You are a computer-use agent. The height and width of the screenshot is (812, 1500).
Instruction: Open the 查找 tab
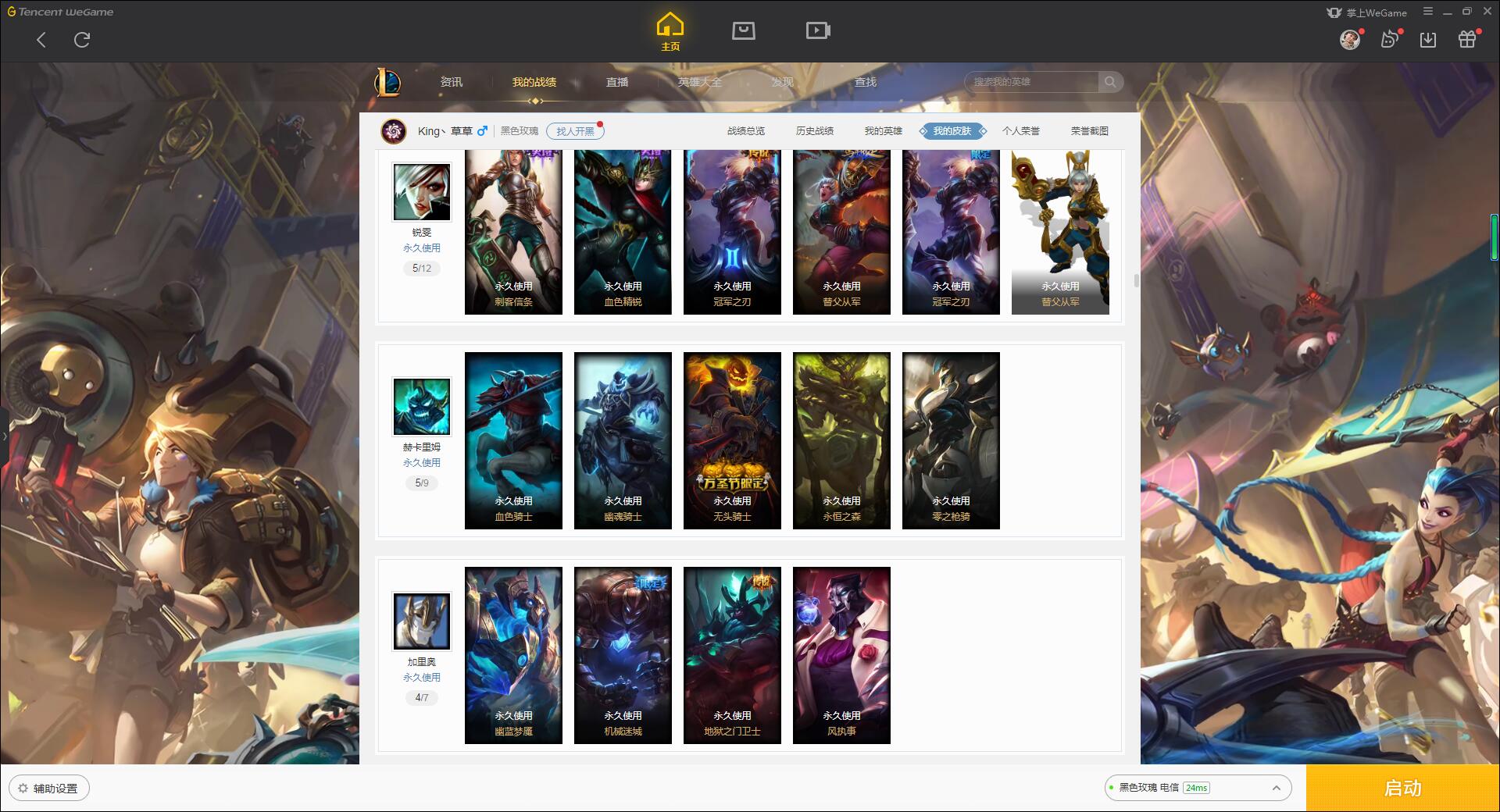click(866, 82)
